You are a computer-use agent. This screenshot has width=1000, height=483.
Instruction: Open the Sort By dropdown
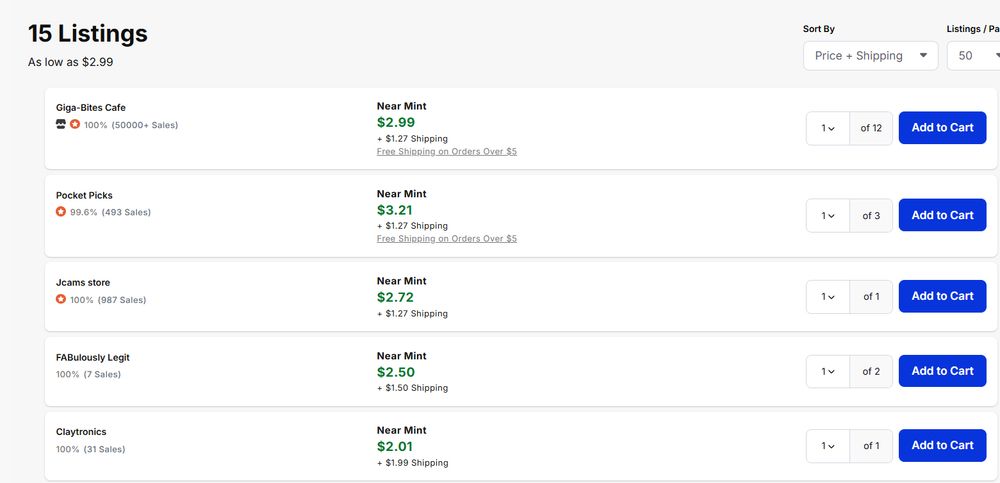click(x=870, y=56)
